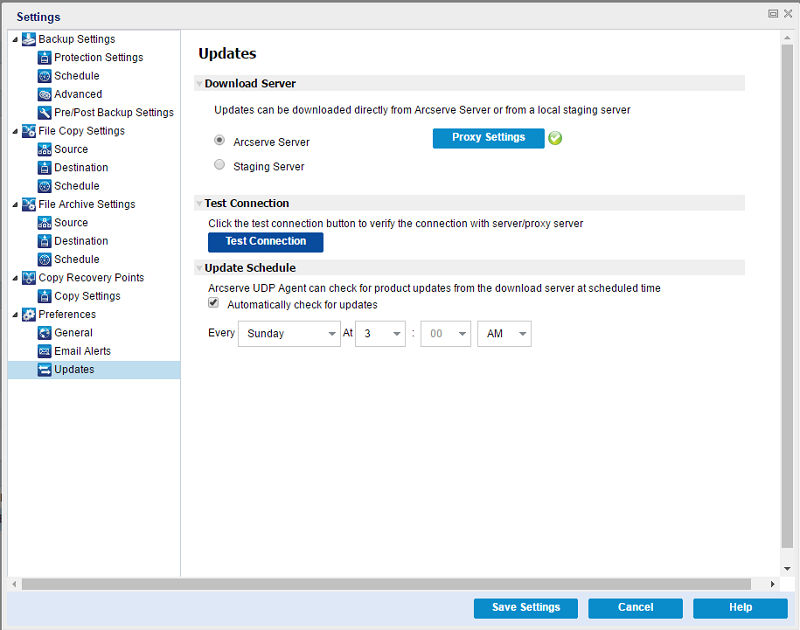Select Email Alerts label in Preferences
Viewport: 800px width, 630px height.
click(83, 351)
